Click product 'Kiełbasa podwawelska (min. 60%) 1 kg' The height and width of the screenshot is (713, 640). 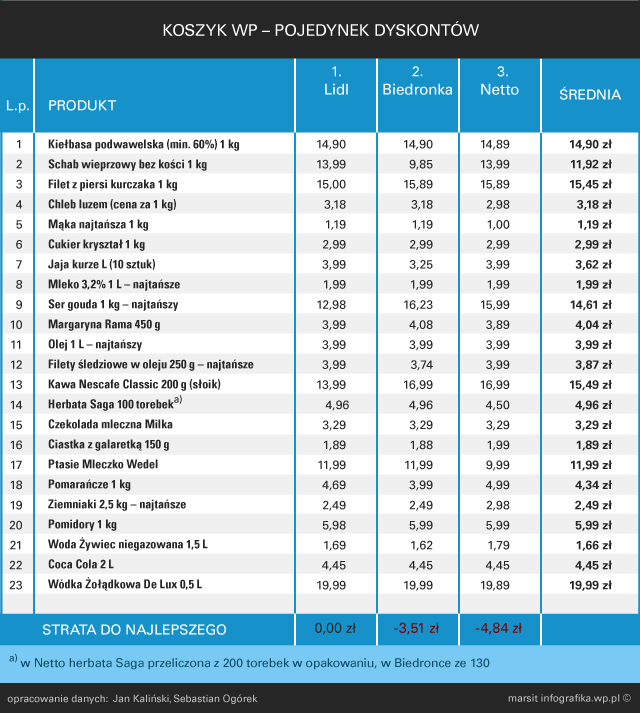point(144,144)
